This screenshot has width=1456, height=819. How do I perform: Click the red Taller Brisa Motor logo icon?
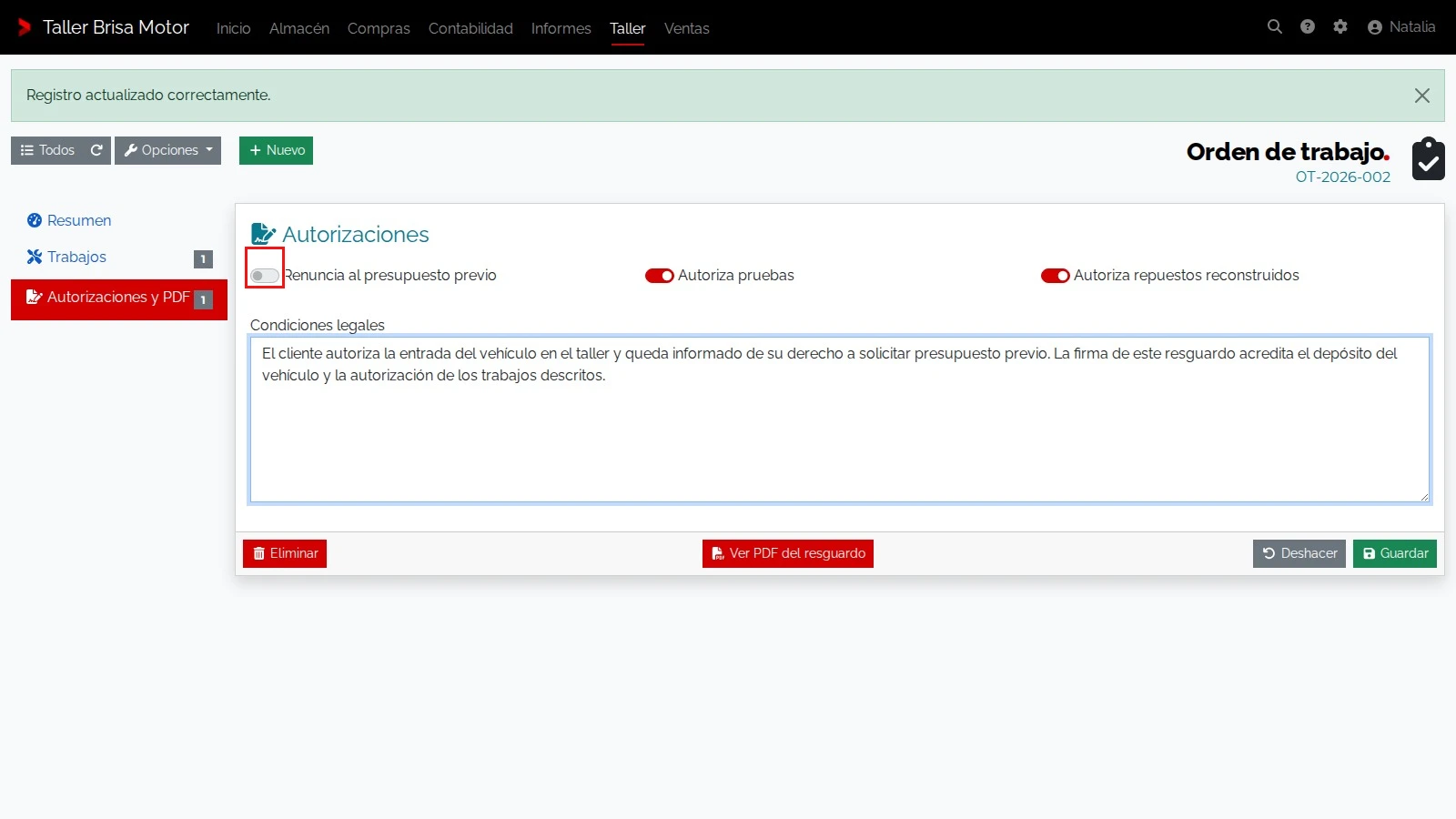tap(25, 27)
